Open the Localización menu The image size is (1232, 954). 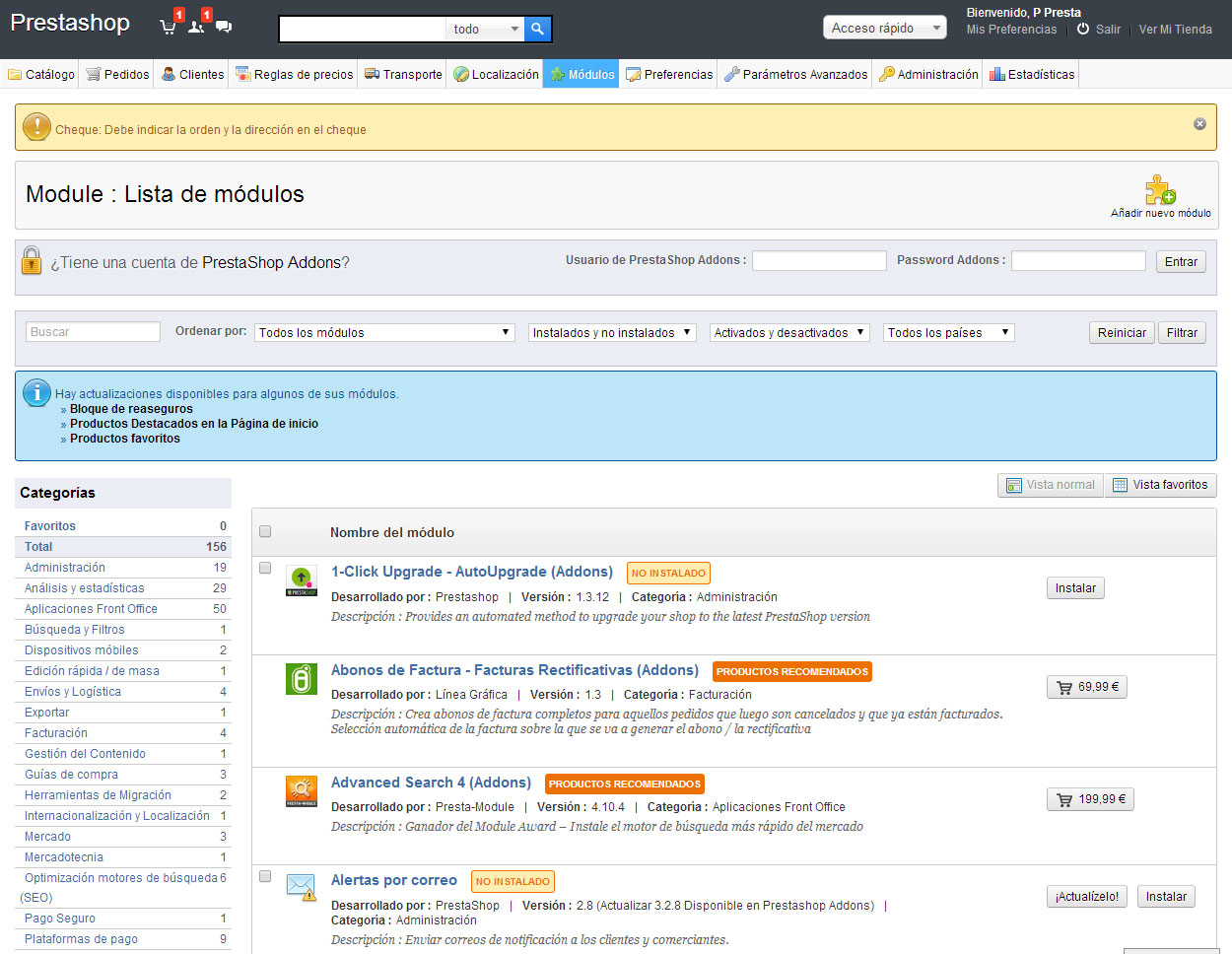point(496,74)
